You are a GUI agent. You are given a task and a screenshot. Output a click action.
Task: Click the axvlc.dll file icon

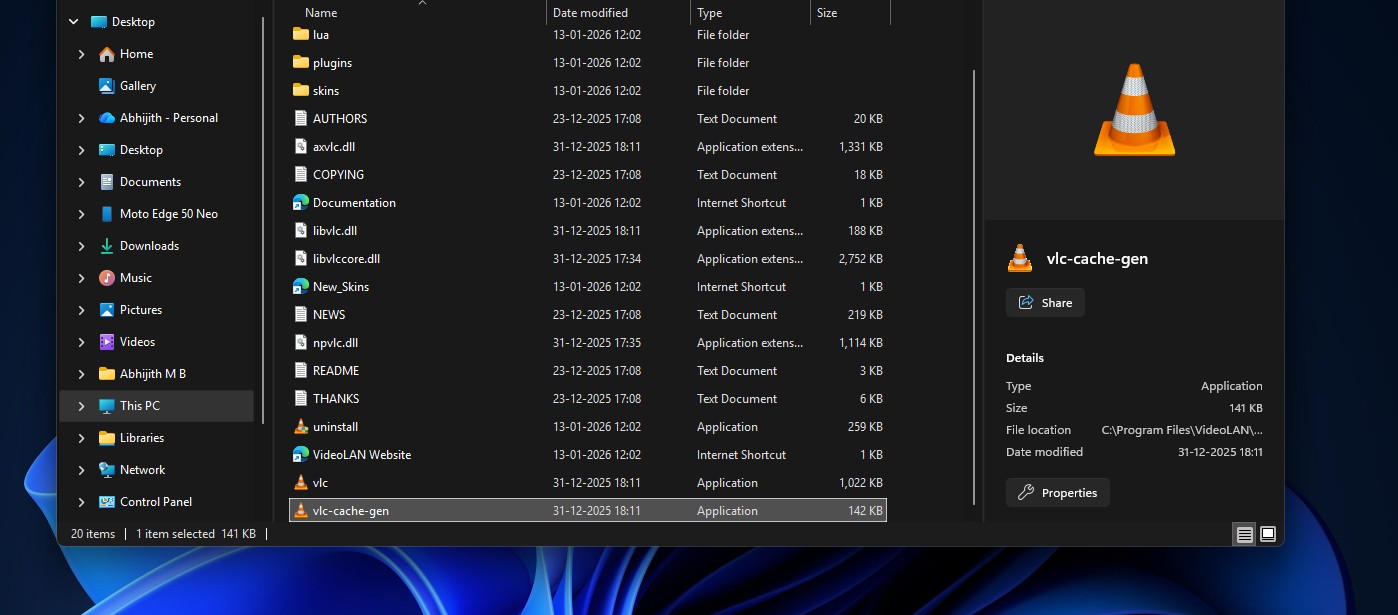(x=301, y=146)
